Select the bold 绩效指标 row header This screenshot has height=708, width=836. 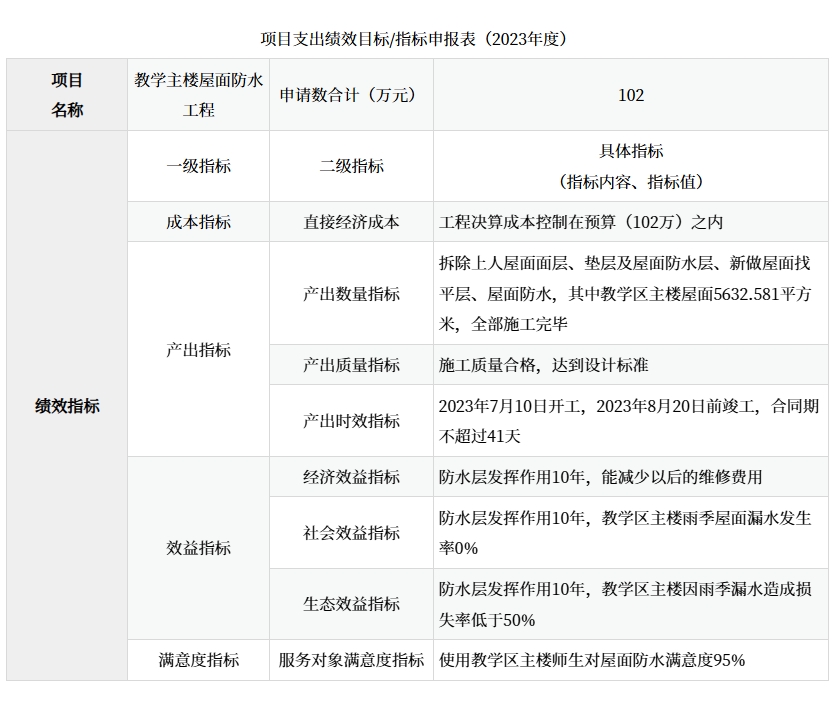pos(67,406)
